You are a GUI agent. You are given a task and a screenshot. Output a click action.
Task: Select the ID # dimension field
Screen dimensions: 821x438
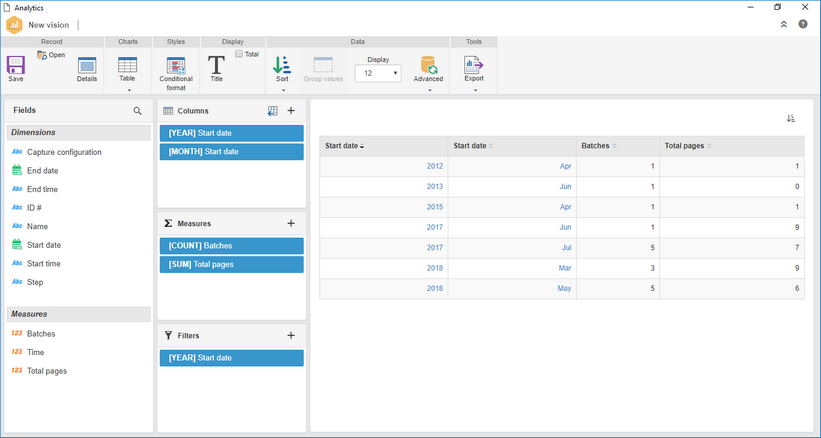(x=34, y=208)
